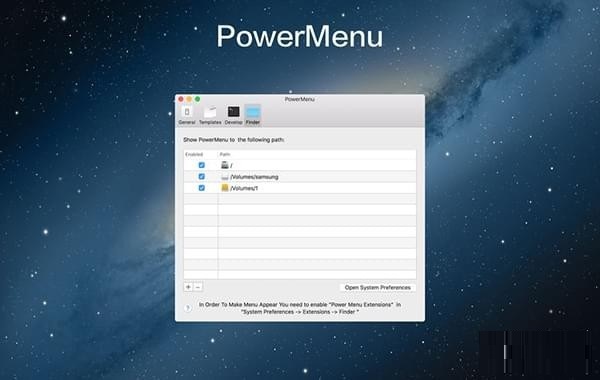Open help with the question mark button
The height and width of the screenshot is (380, 600).
188,308
